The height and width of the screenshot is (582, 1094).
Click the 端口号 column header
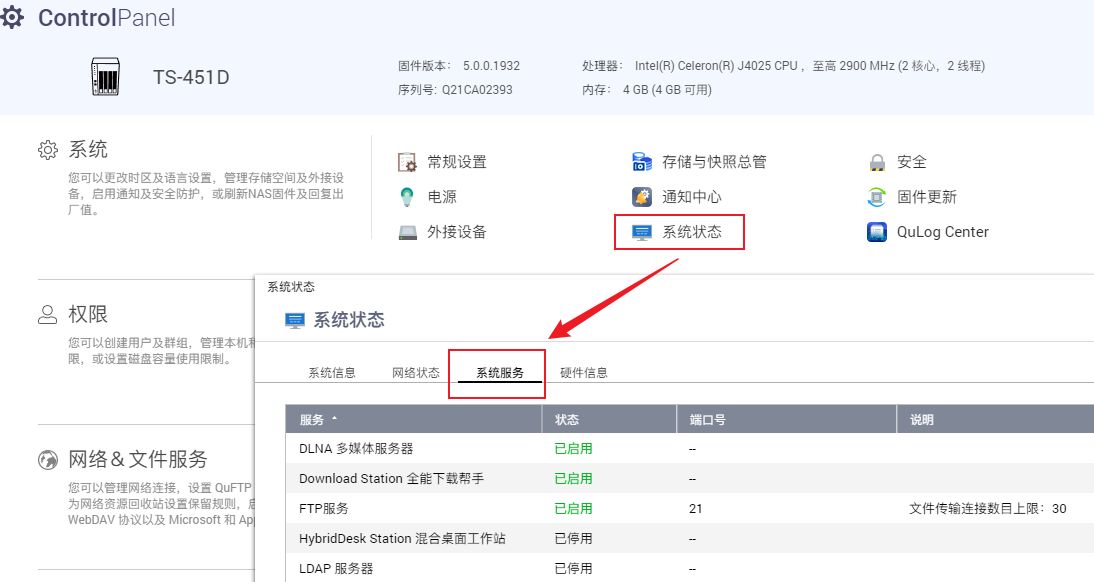coord(706,420)
